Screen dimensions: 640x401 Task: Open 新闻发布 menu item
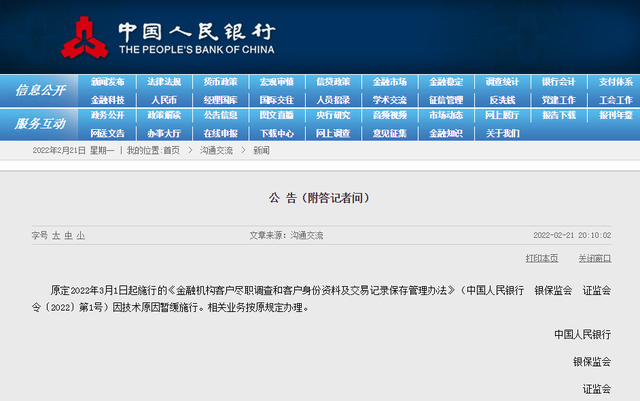(108, 82)
